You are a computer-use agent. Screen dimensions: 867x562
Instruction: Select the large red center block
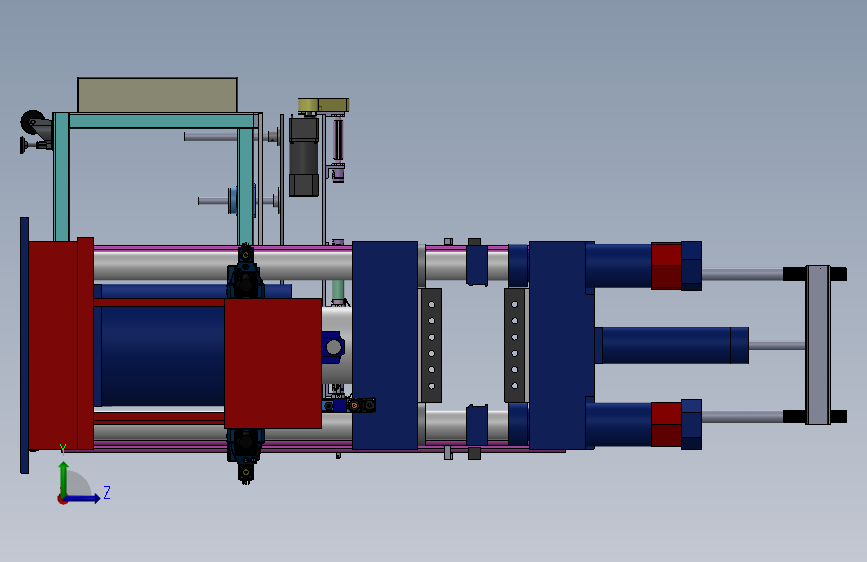[x=273, y=363]
